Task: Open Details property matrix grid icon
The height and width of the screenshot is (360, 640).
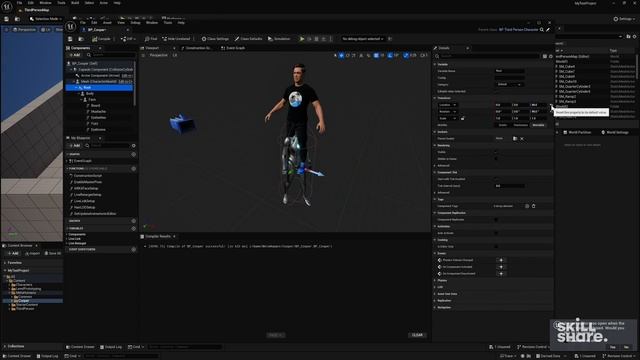Action: (x=544, y=56)
